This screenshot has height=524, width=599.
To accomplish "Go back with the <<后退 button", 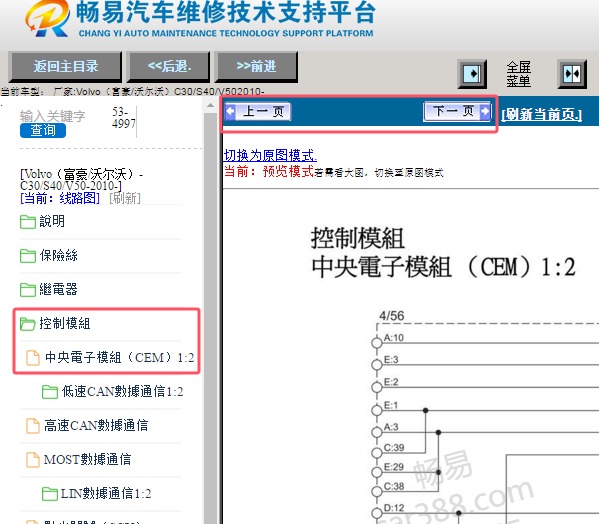I will click(x=168, y=67).
